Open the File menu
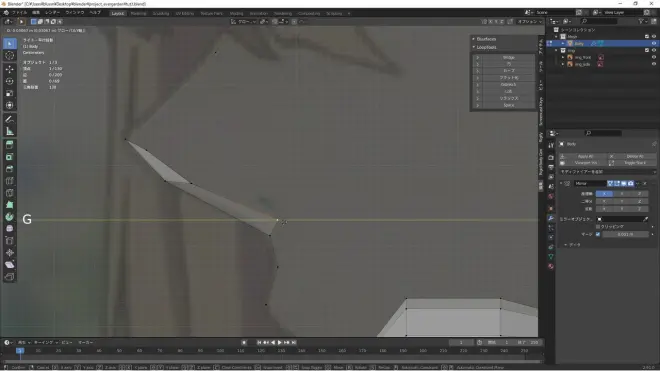The image size is (660, 371). (x=19, y=13)
